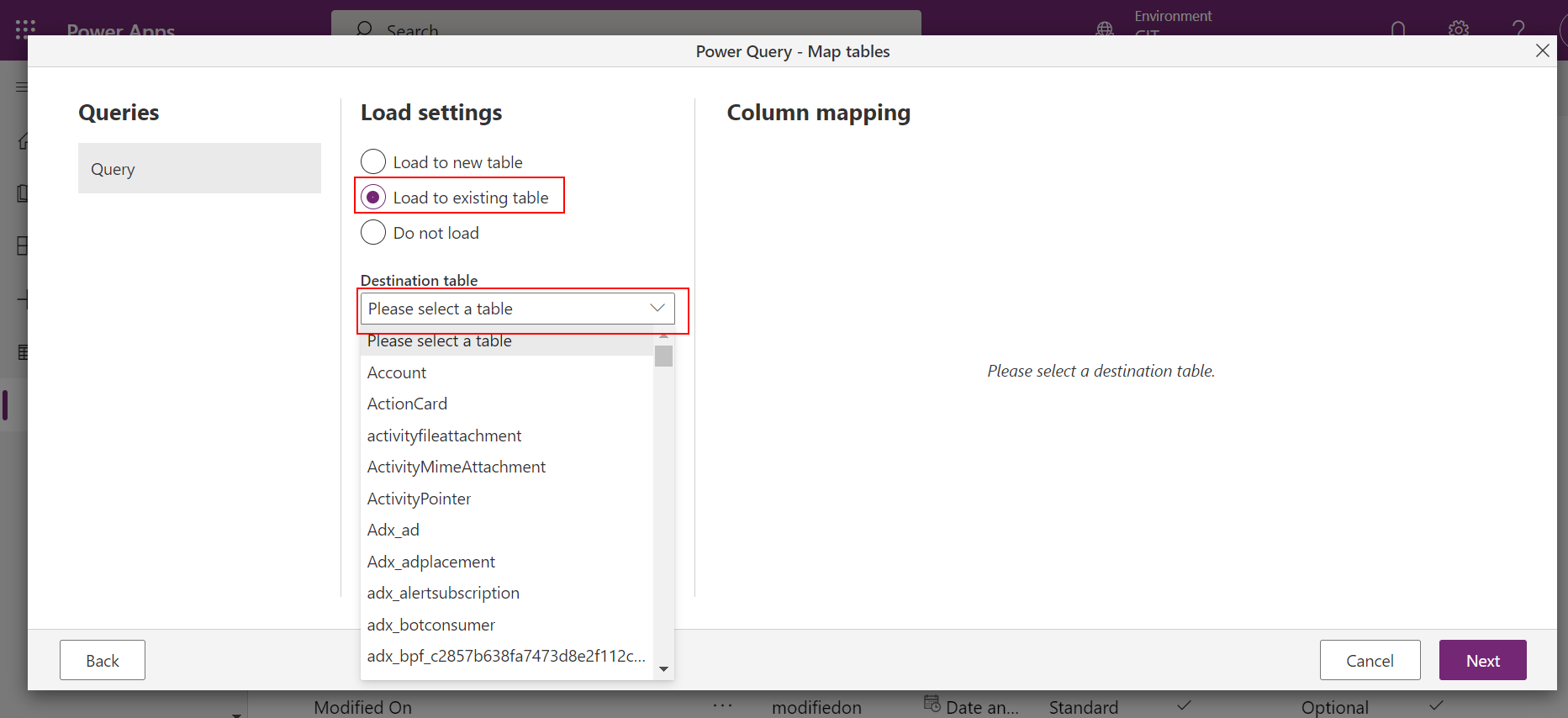Screen dimensions: 1568x718
Task: Choose Adx_adplacement from the list
Action: 507,562
